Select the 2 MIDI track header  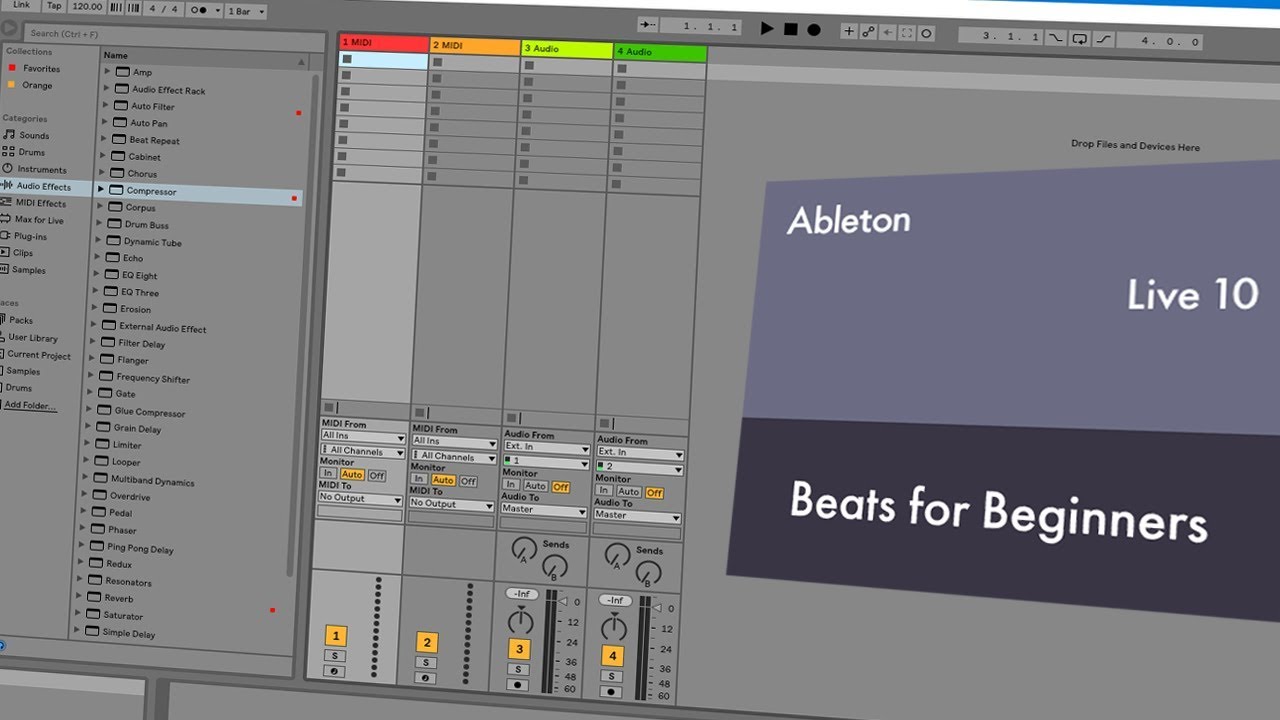pyautogui.click(x=475, y=46)
